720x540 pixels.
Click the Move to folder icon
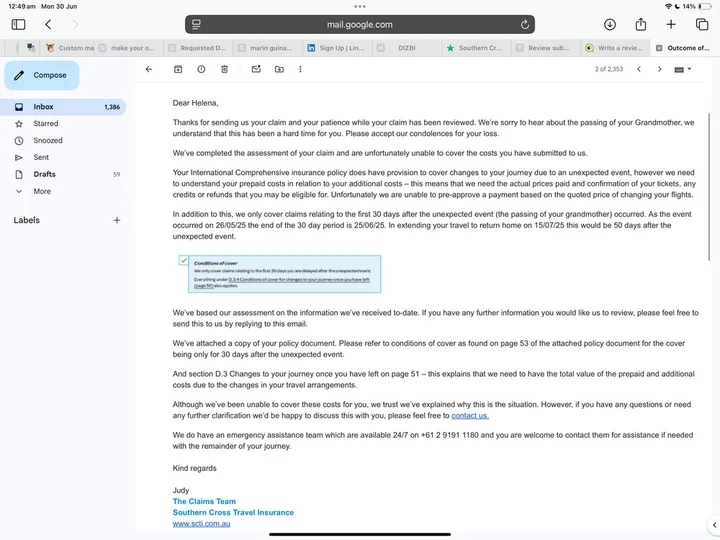[x=279, y=69]
